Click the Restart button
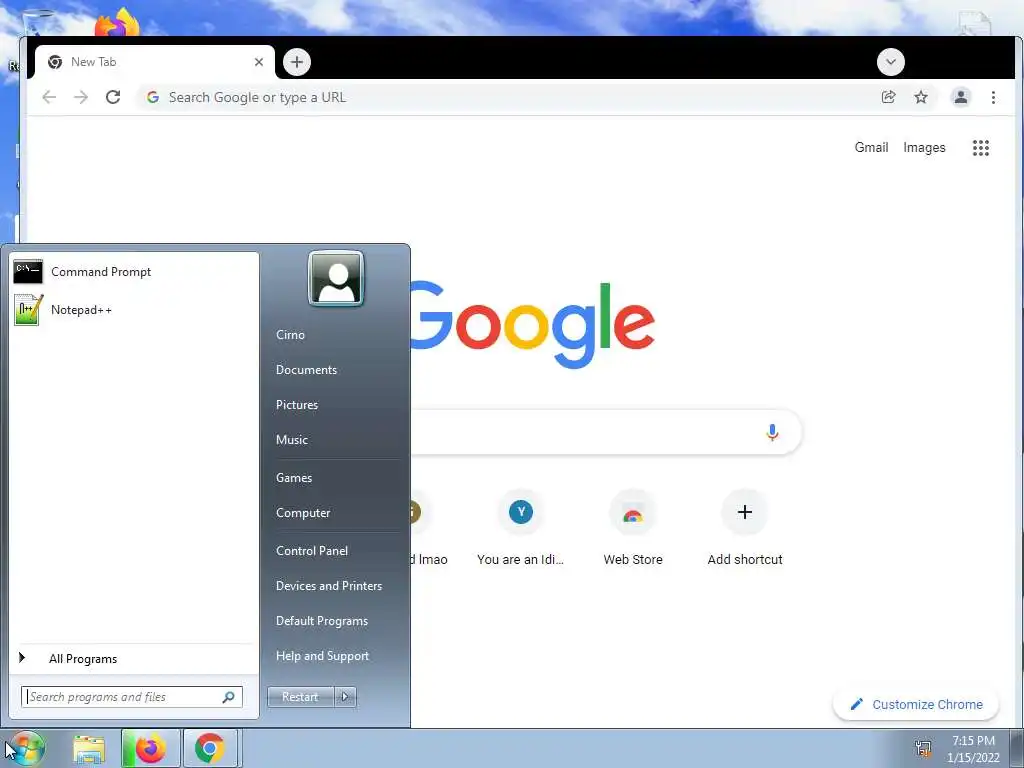 pos(300,697)
